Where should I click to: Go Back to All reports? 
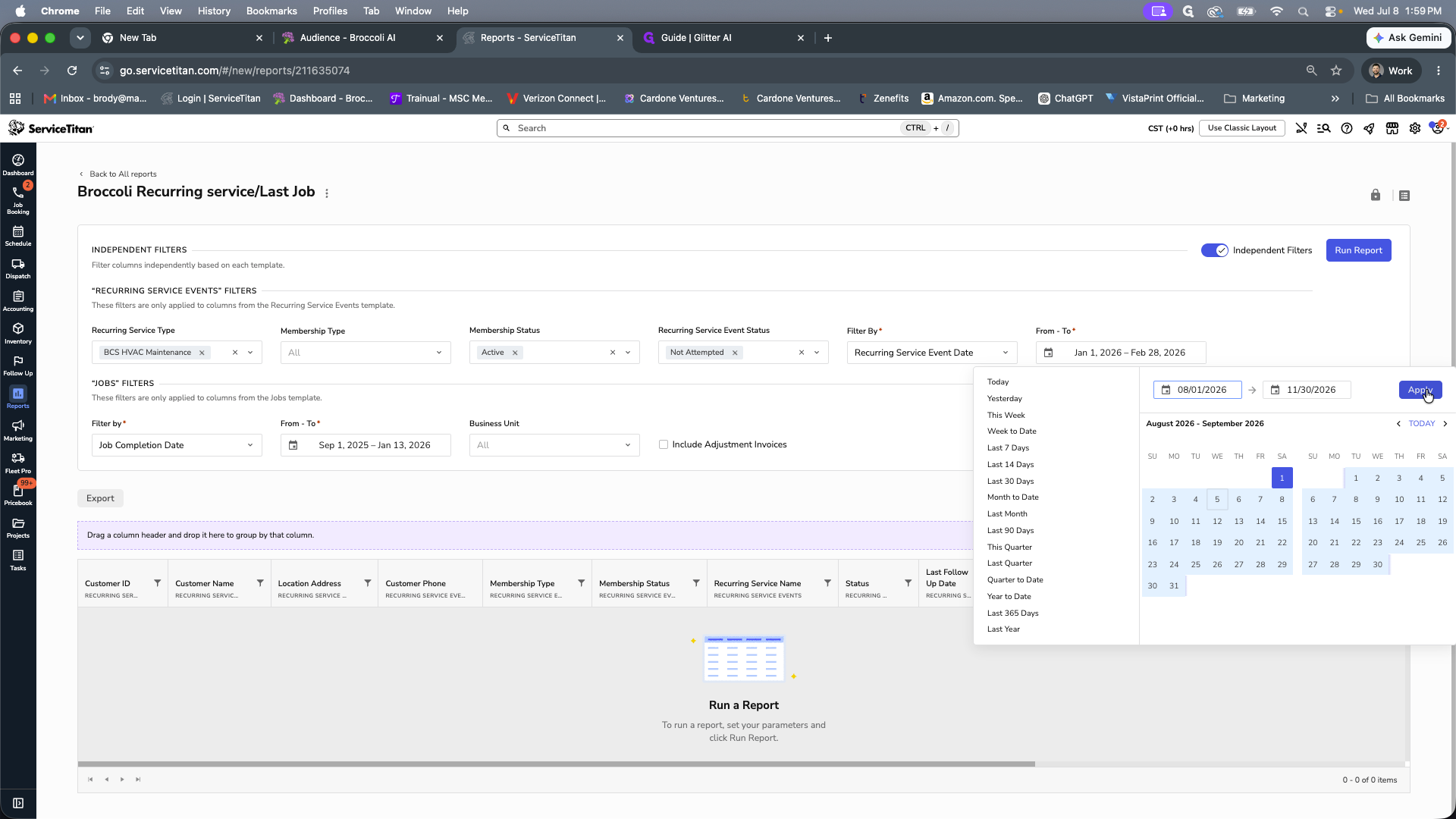(x=118, y=174)
